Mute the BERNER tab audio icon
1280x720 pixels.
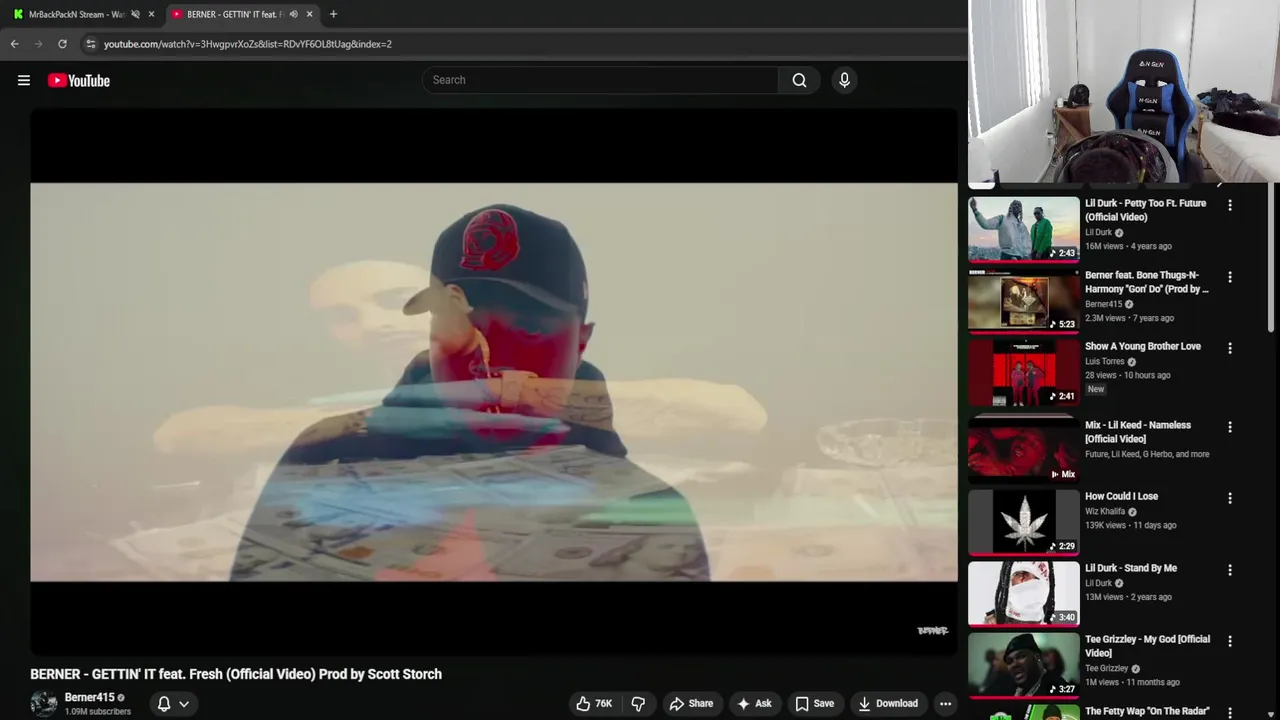293,14
